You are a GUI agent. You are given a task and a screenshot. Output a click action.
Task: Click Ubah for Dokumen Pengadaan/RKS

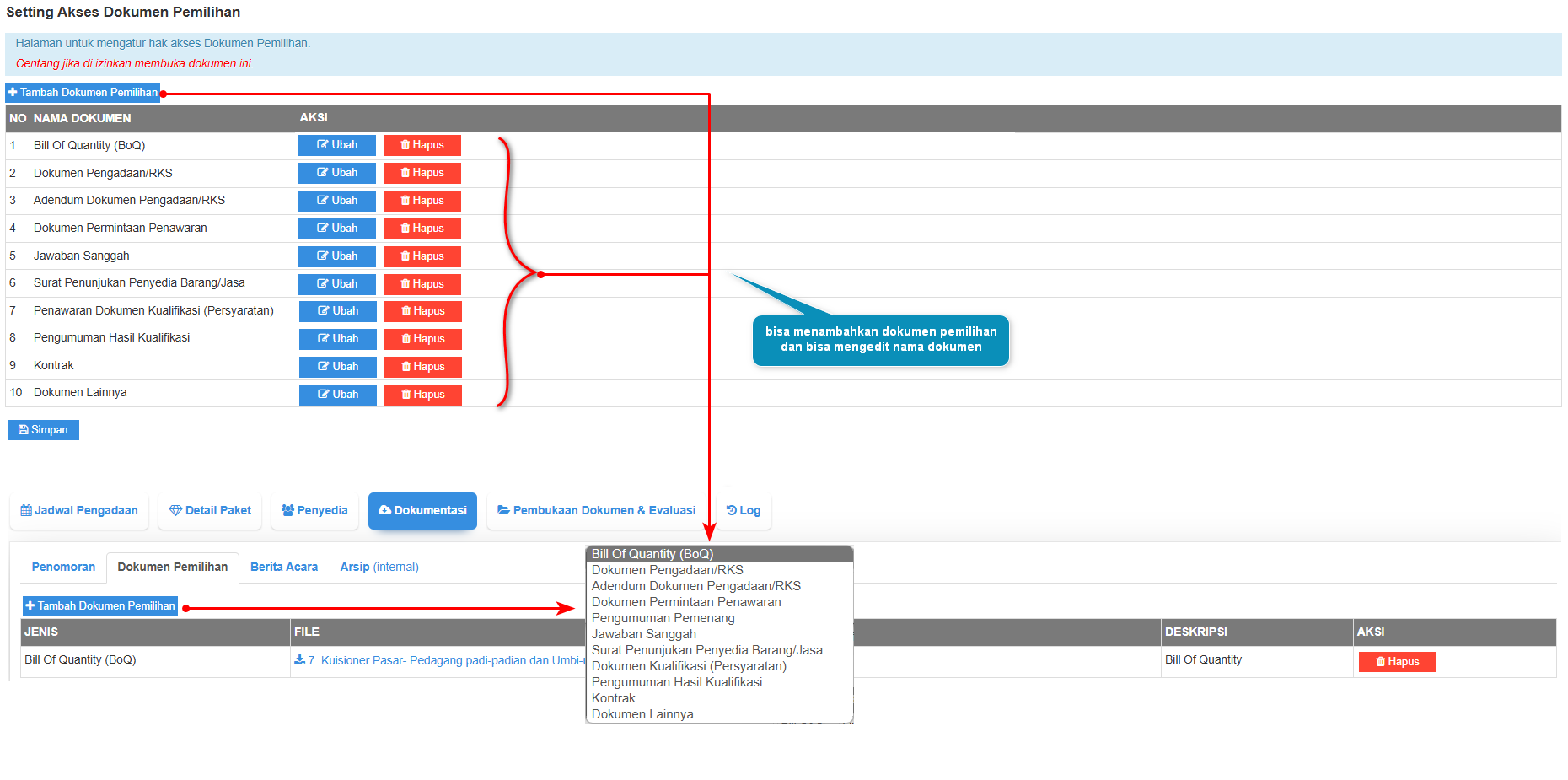click(337, 173)
